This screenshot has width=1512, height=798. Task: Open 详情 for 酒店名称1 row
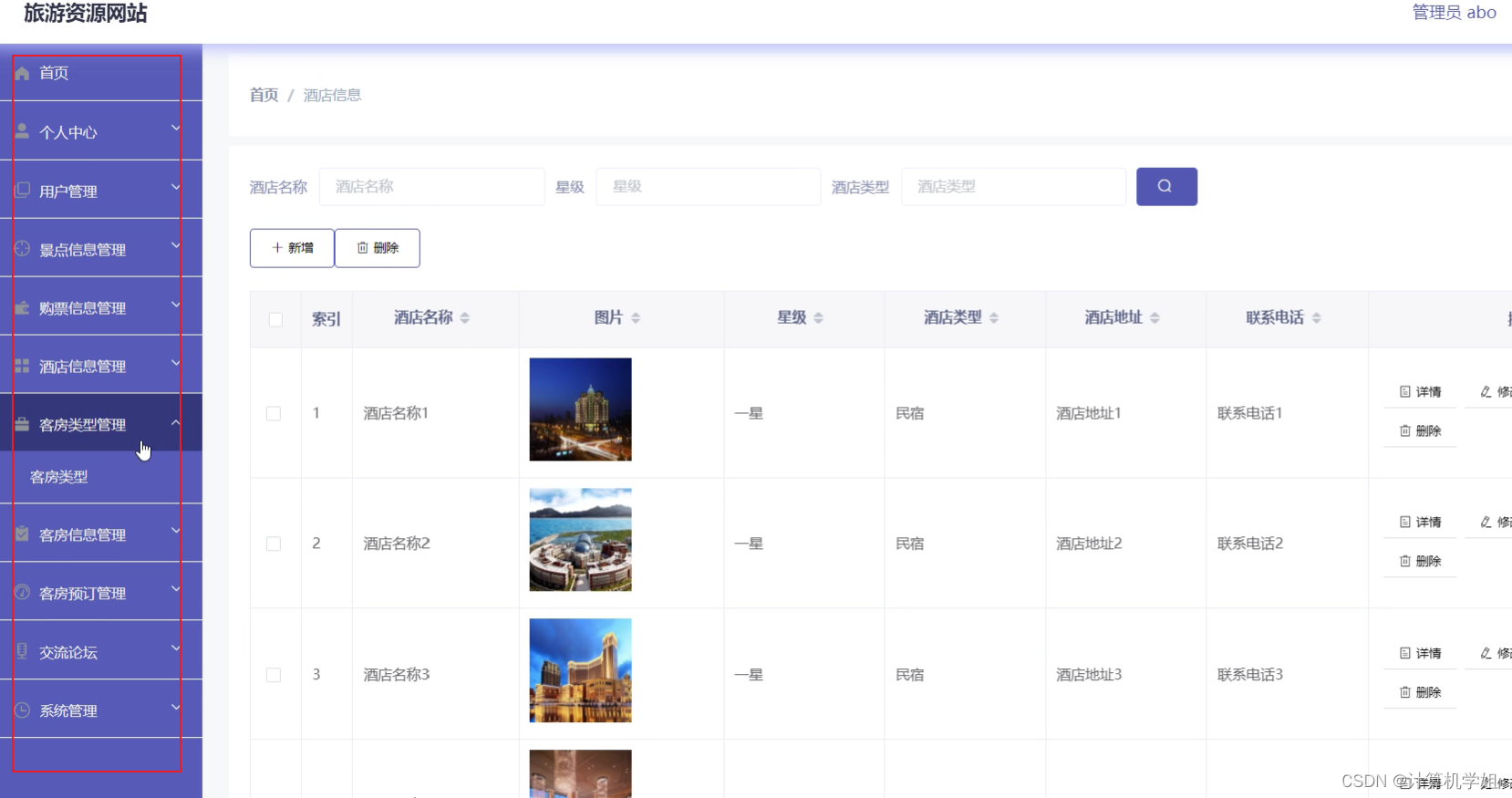(x=1420, y=391)
